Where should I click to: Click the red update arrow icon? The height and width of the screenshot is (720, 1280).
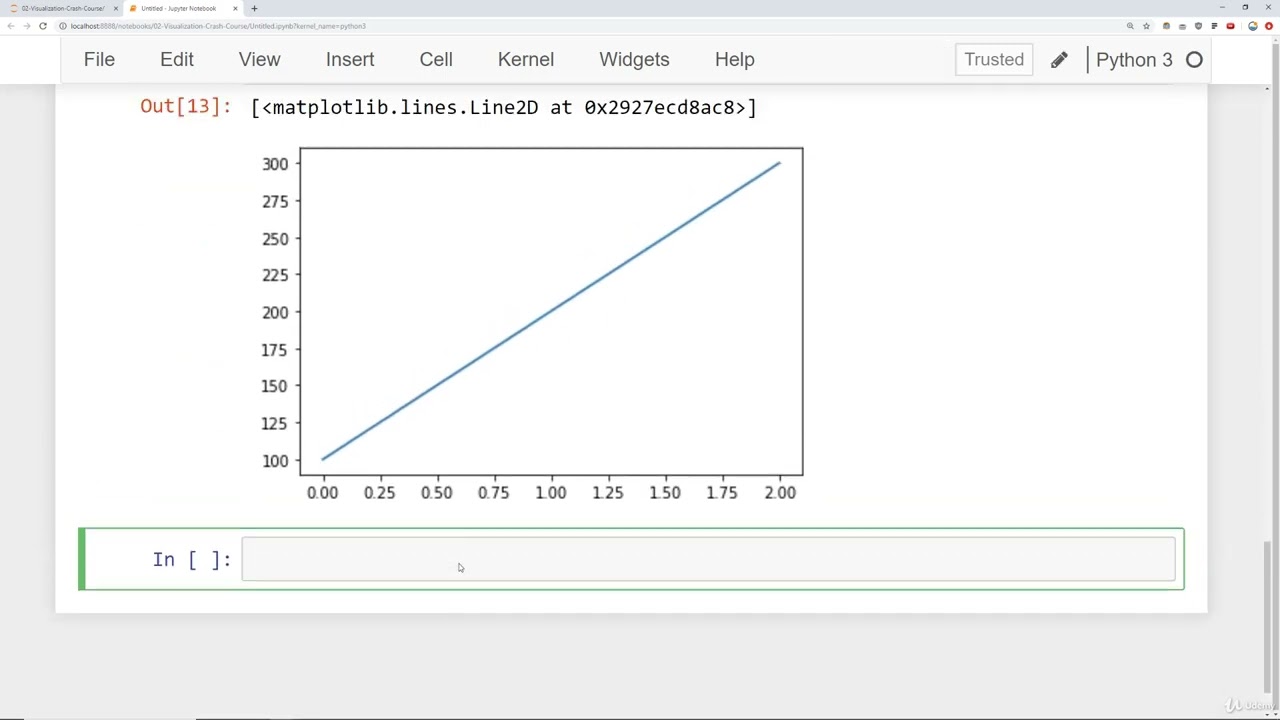[x=1269, y=26]
